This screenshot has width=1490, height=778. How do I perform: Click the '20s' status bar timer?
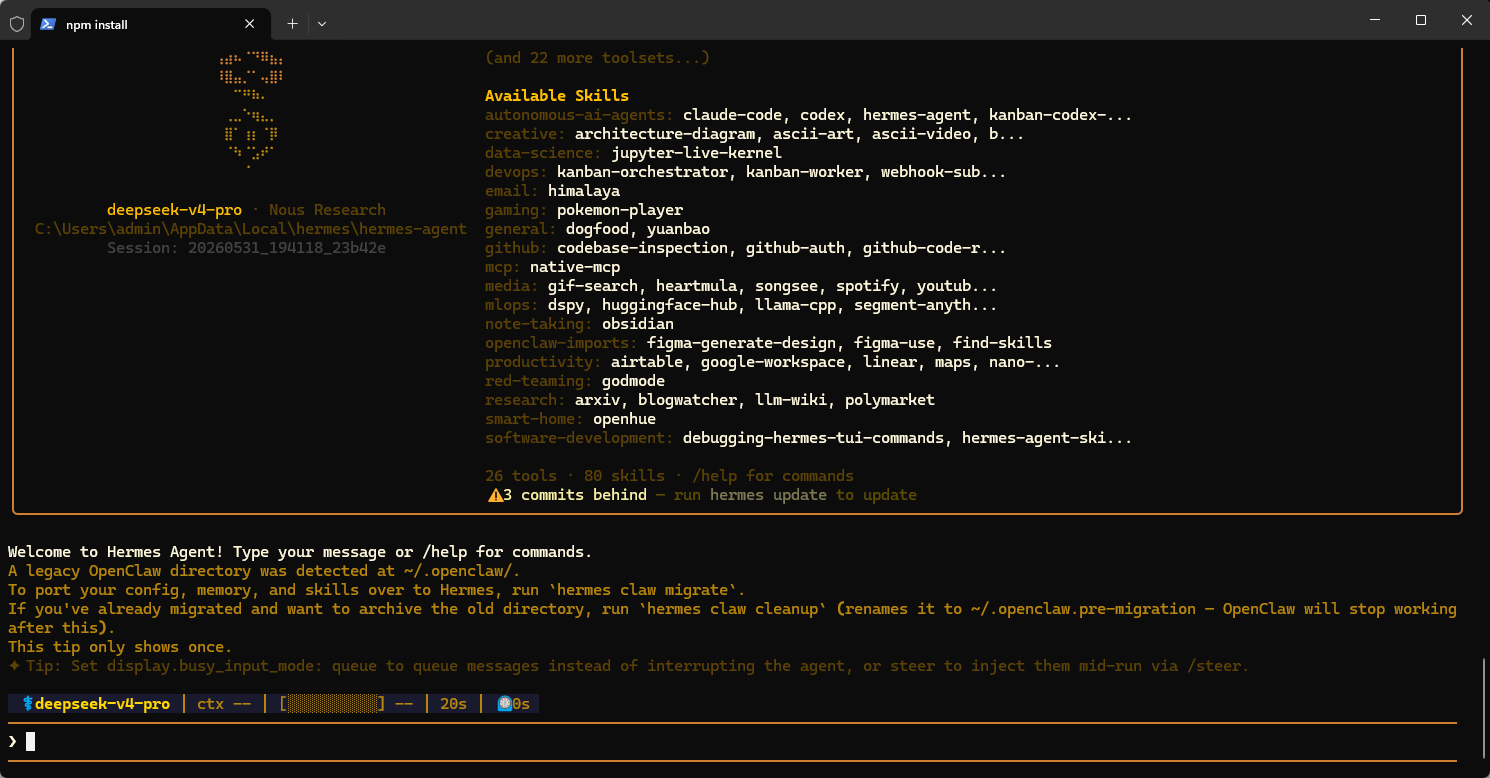tap(453, 704)
